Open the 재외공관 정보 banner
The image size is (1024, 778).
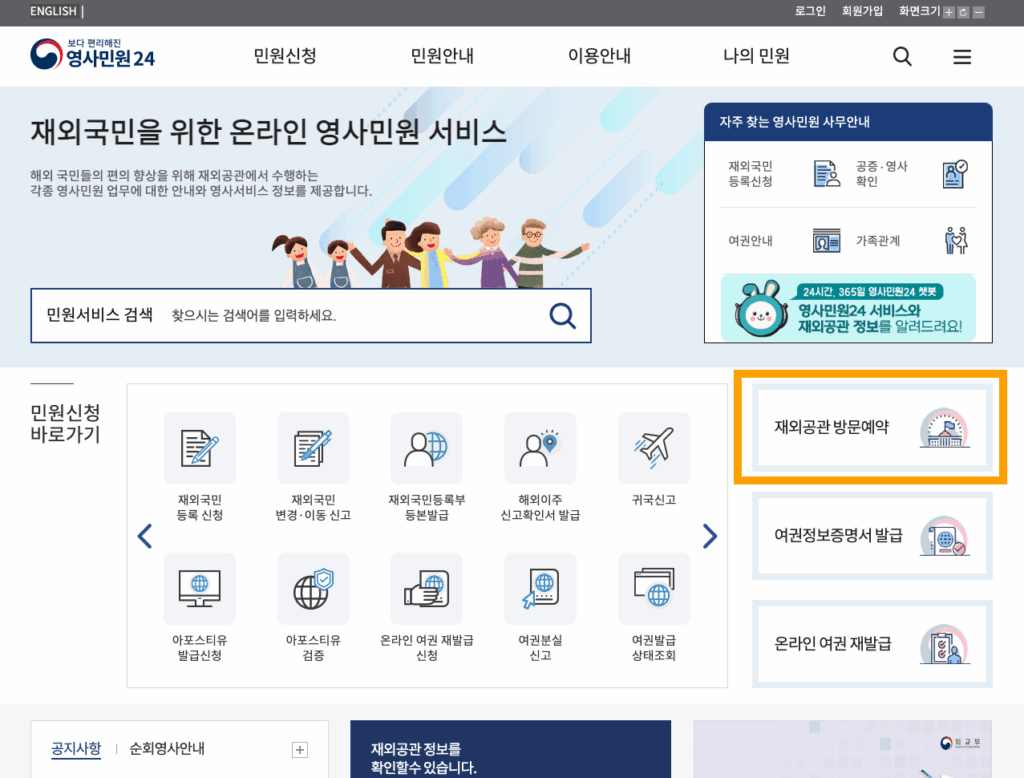510,749
